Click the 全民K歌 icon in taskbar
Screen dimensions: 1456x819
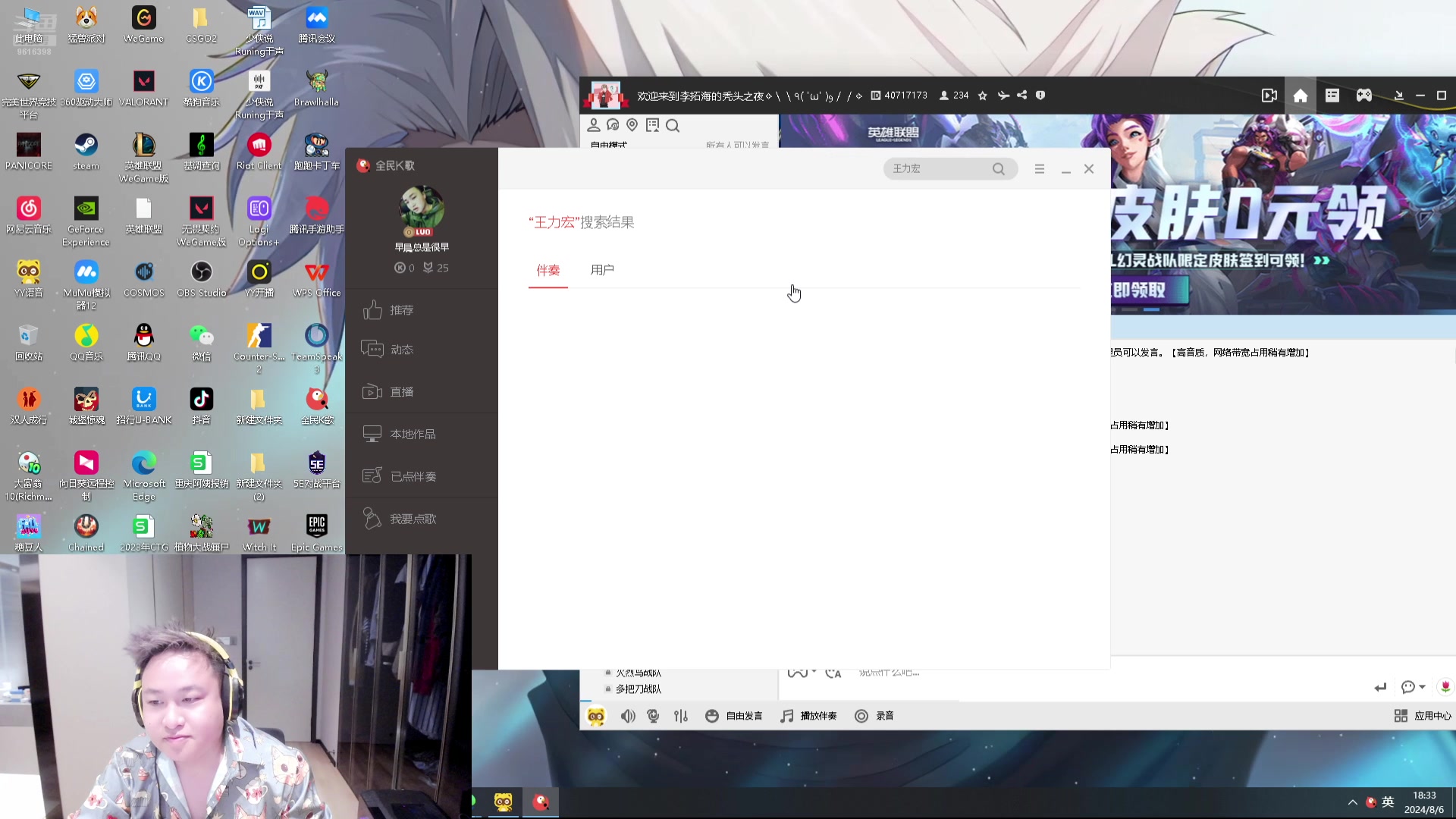coord(541,802)
